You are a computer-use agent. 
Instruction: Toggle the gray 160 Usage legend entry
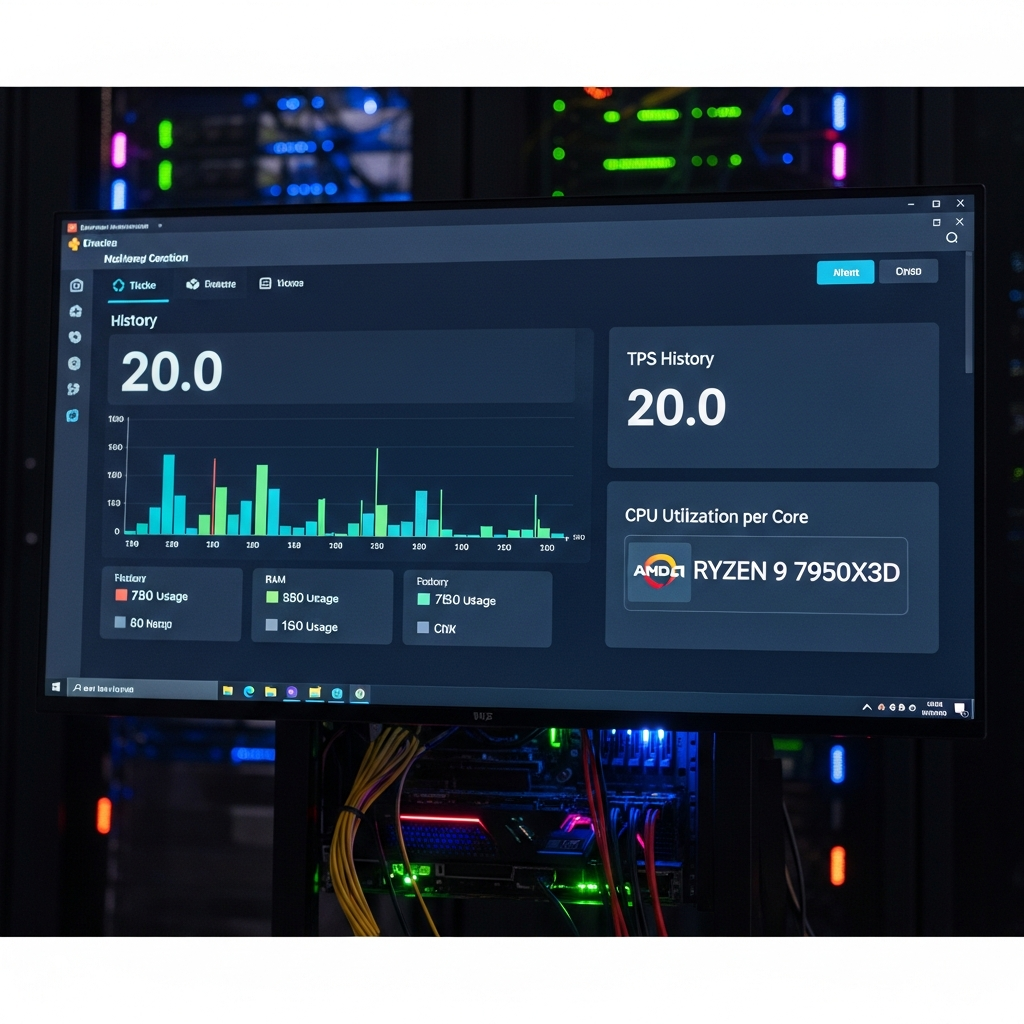(x=302, y=626)
